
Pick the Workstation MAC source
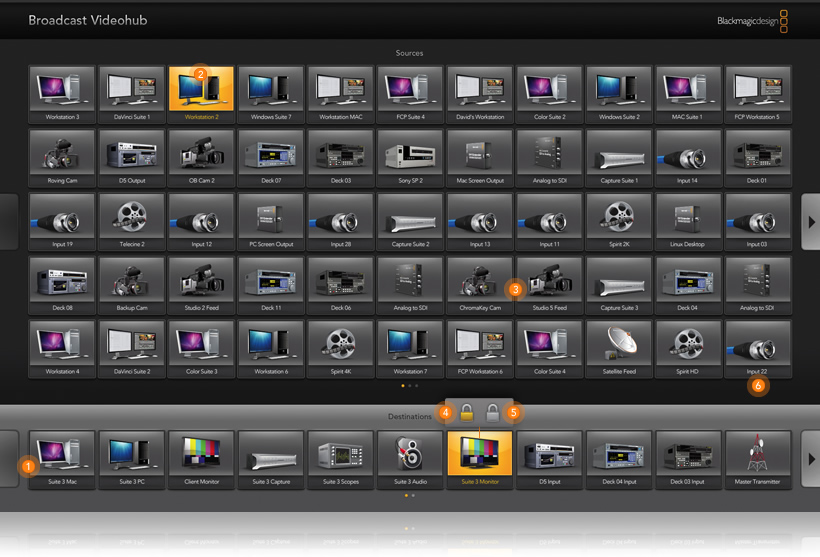[x=340, y=94]
